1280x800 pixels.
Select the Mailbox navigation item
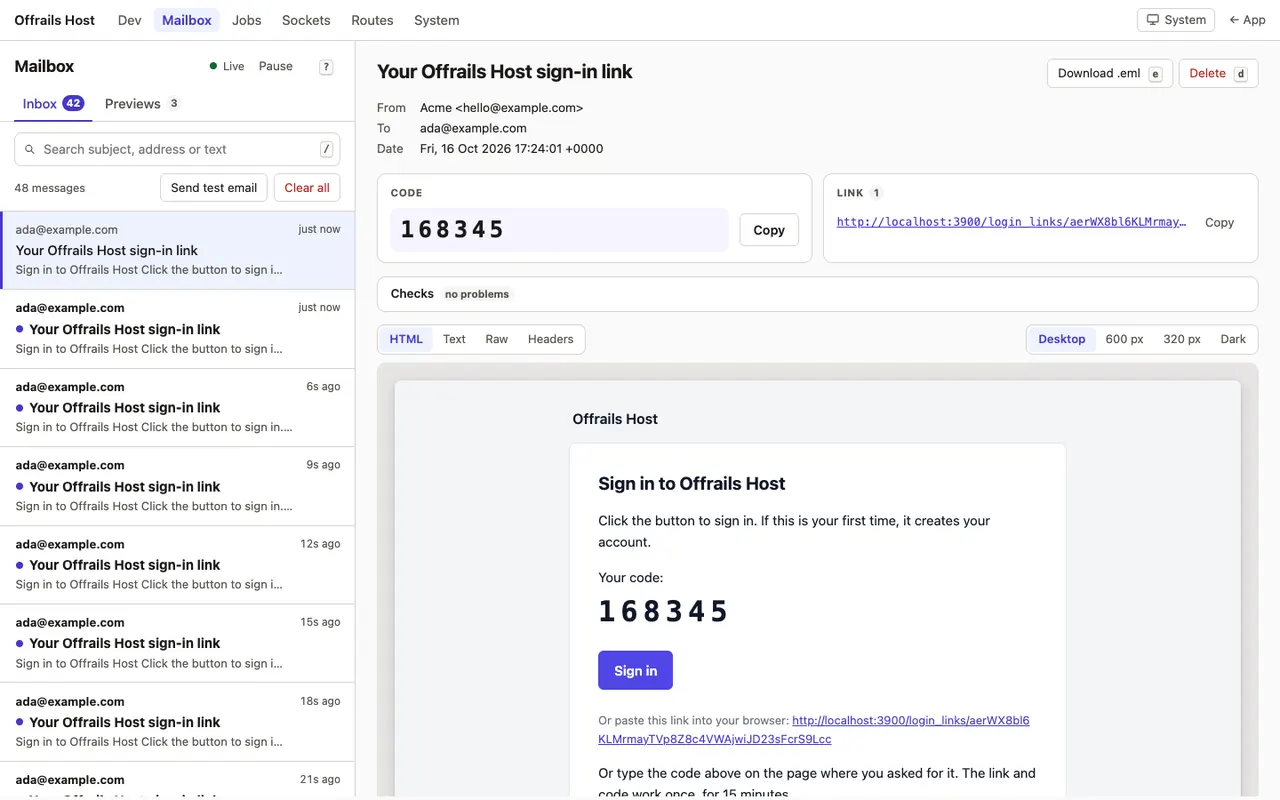tap(187, 20)
